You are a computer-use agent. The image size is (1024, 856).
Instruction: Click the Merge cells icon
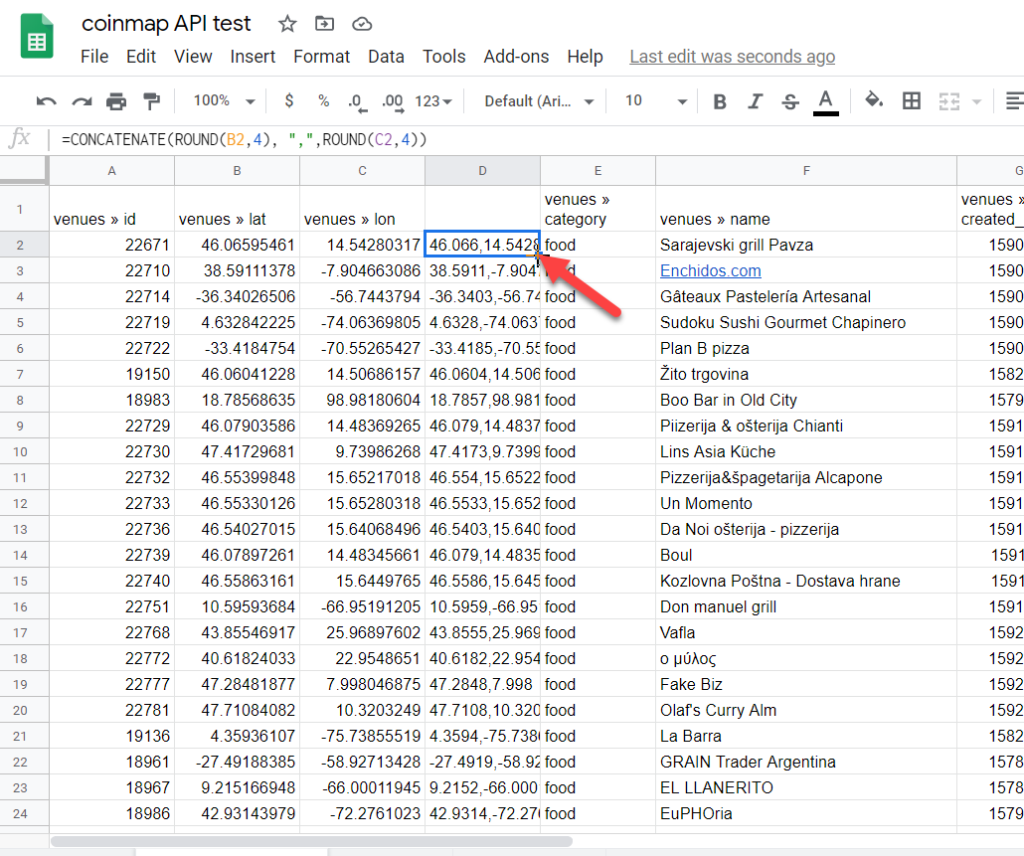point(949,101)
